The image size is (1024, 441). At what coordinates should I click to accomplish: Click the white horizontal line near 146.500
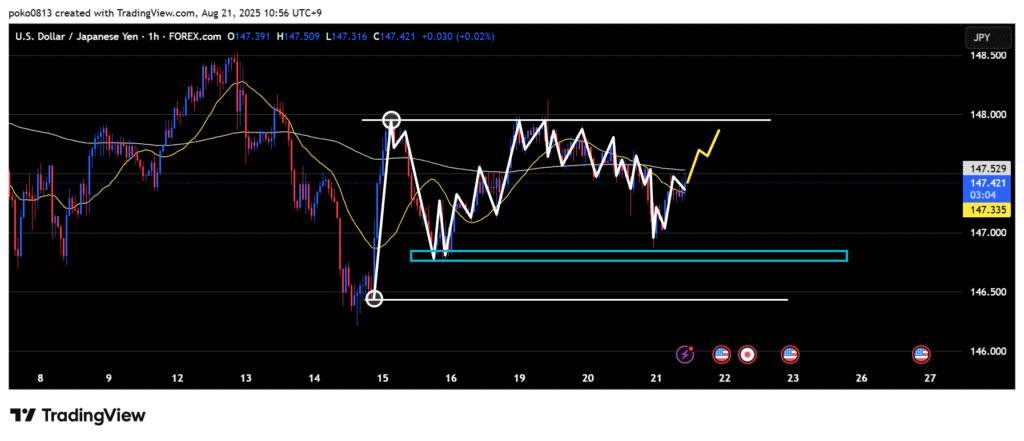(600, 299)
